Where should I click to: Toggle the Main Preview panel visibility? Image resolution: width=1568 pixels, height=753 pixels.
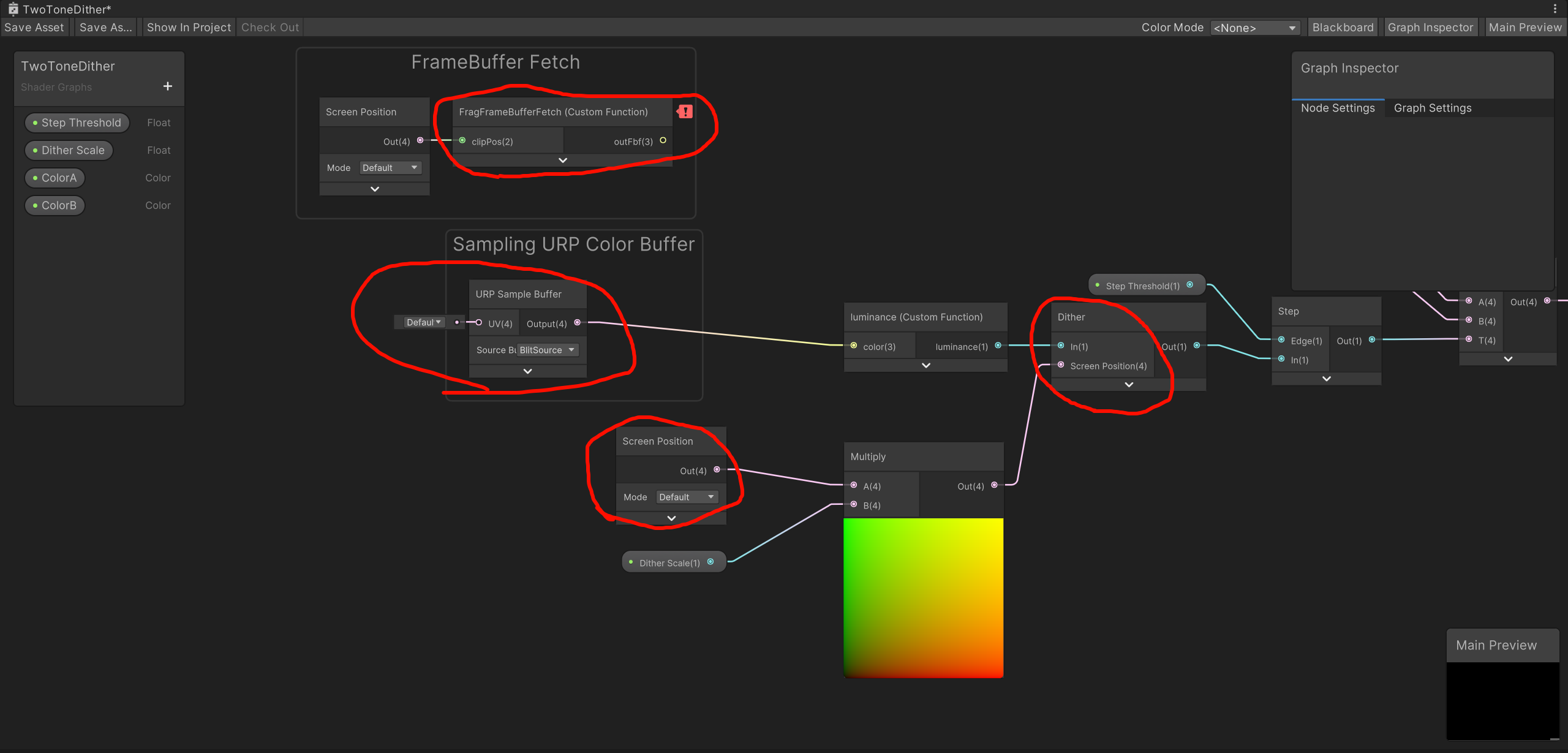(x=1525, y=28)
